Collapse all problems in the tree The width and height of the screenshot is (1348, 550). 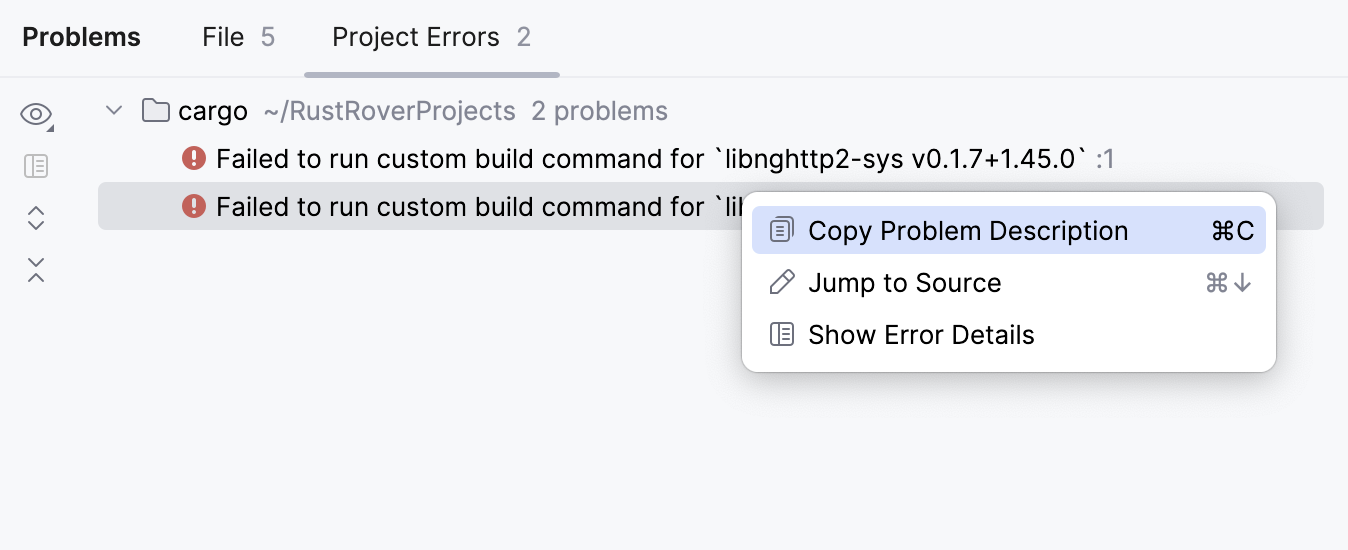click(36, 269)
